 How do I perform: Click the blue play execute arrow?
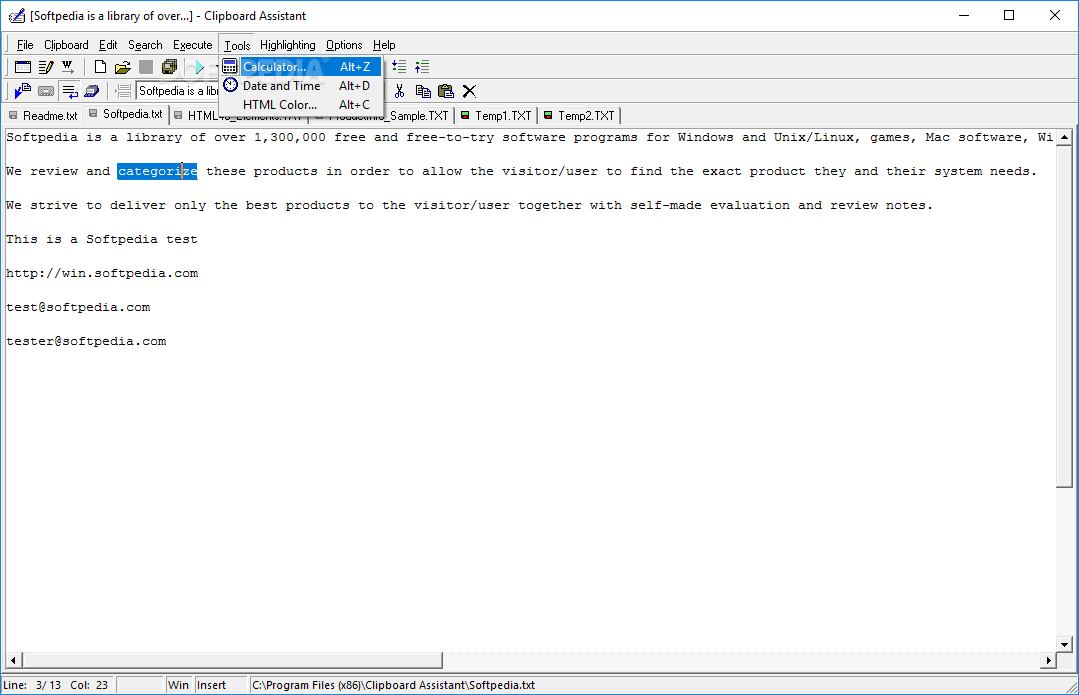click(x=200, y=67)
